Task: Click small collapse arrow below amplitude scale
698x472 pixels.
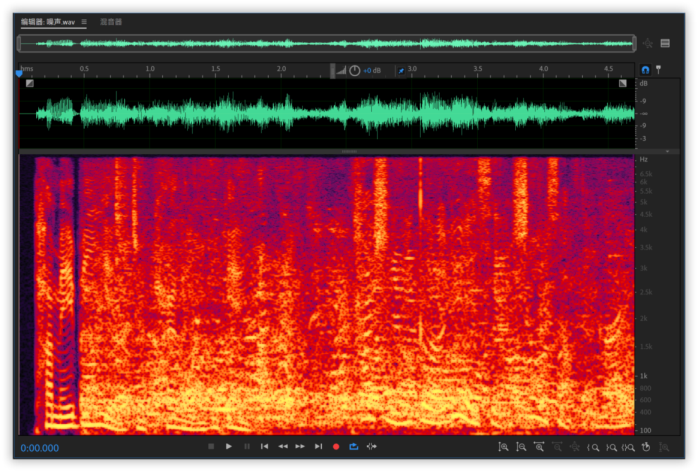Action: [x=667, y=151]
